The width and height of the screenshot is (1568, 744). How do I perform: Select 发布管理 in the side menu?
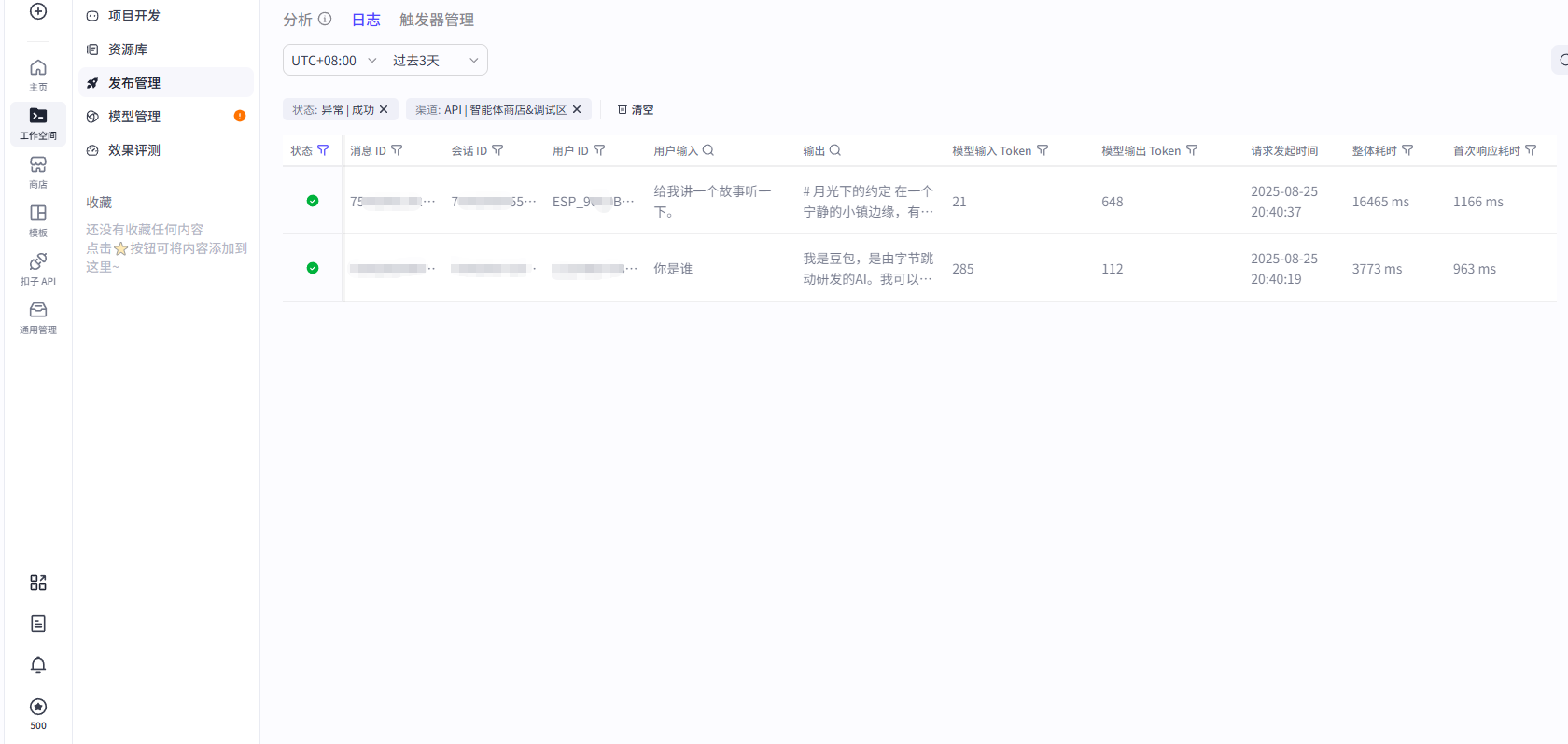(x=166, y=83)
